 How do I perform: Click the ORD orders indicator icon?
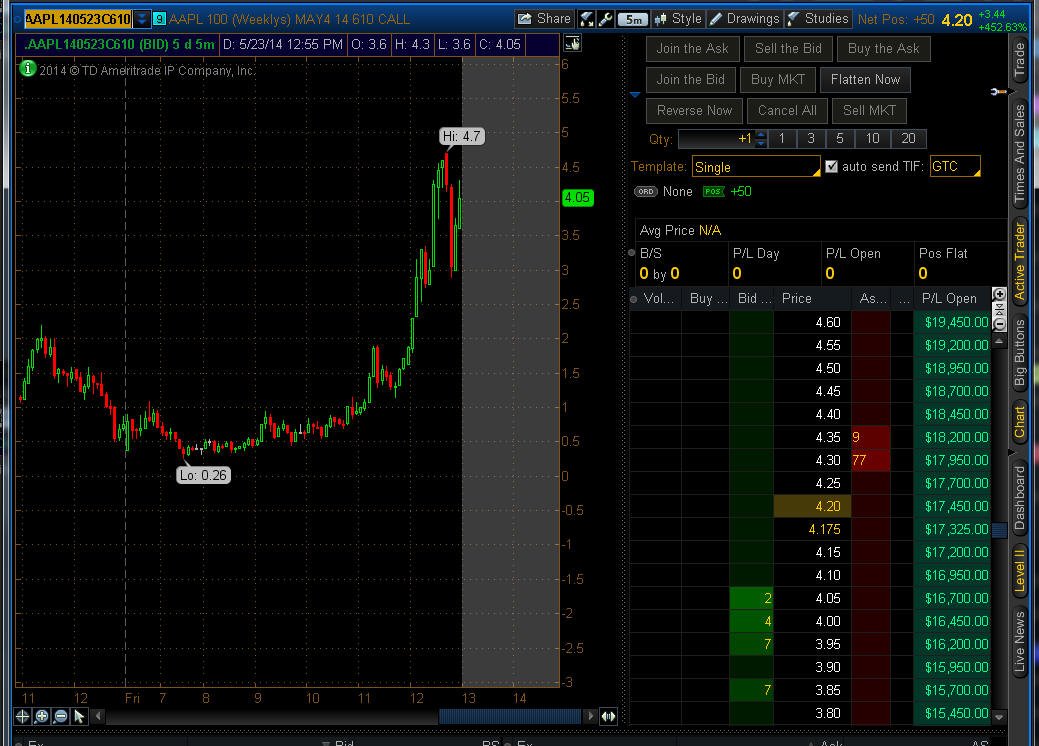tap(645, 191)
